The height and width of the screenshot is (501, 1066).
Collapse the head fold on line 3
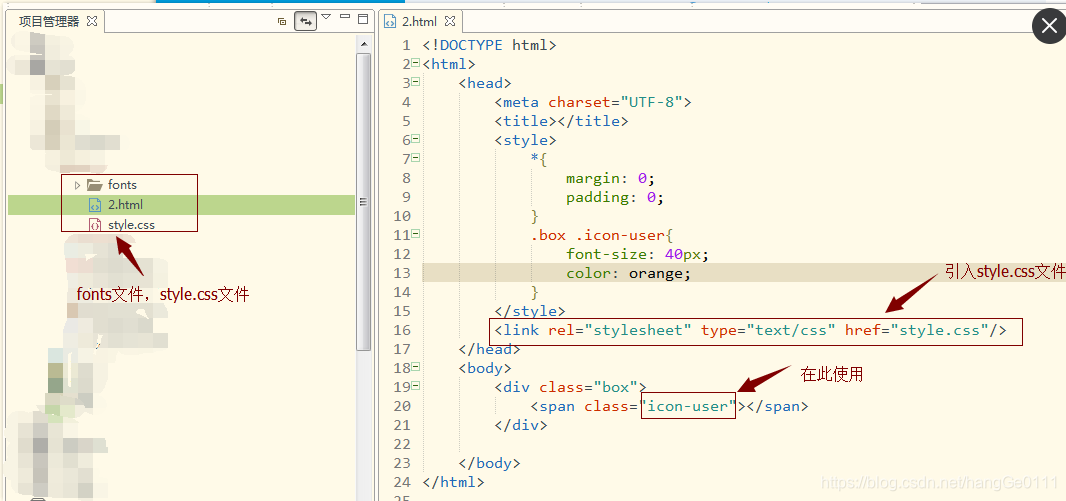(415, 82)
